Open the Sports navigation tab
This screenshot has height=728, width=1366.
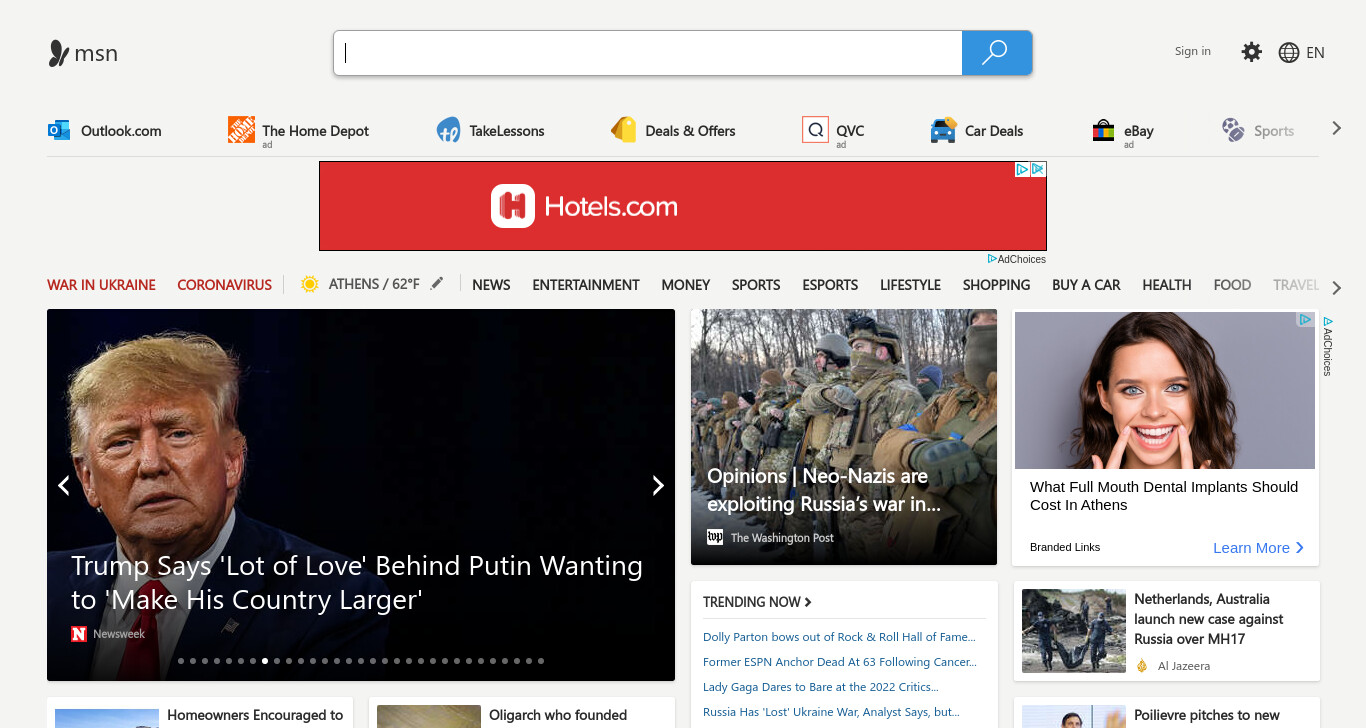tap(756, 285)
